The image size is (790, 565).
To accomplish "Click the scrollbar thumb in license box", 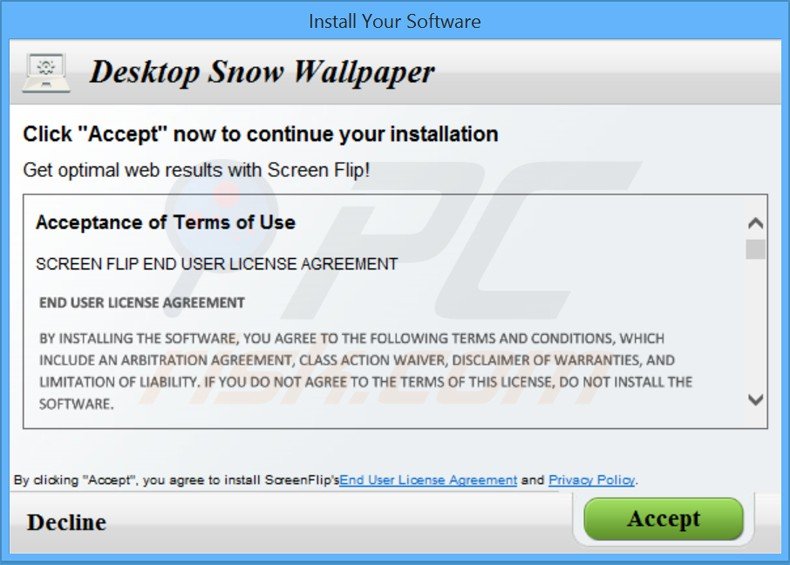I will tap(755, 249).
